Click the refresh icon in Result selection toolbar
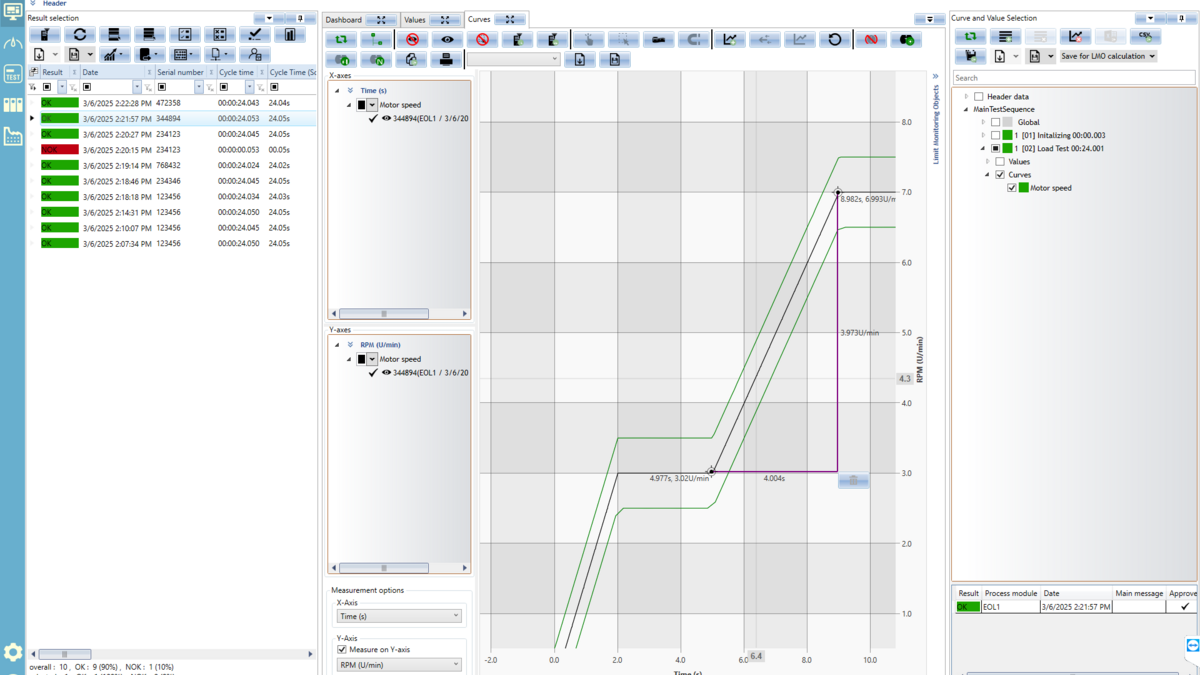 [79, 35]
